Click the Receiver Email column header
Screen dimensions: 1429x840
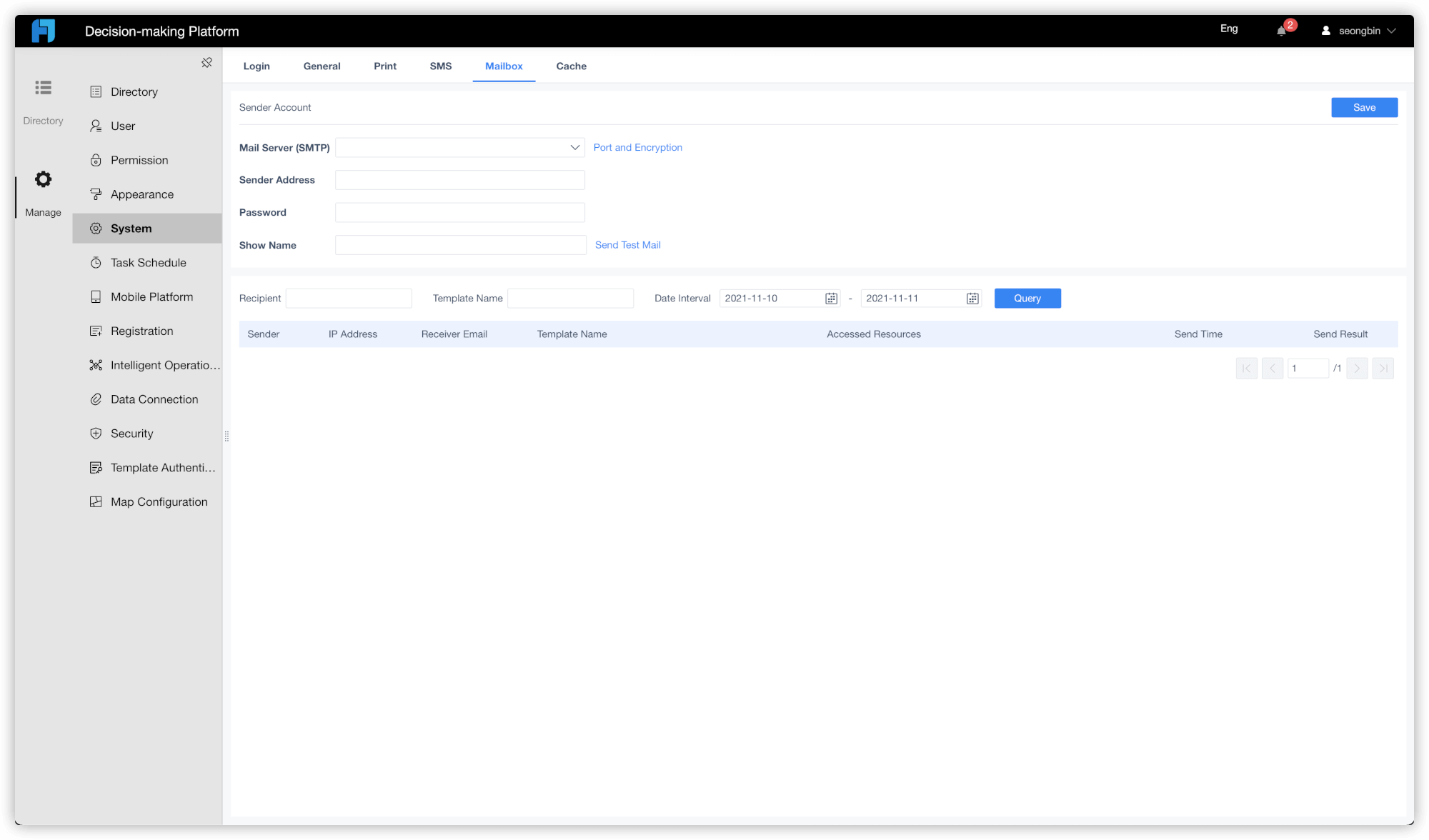click(x=454, y=334)
